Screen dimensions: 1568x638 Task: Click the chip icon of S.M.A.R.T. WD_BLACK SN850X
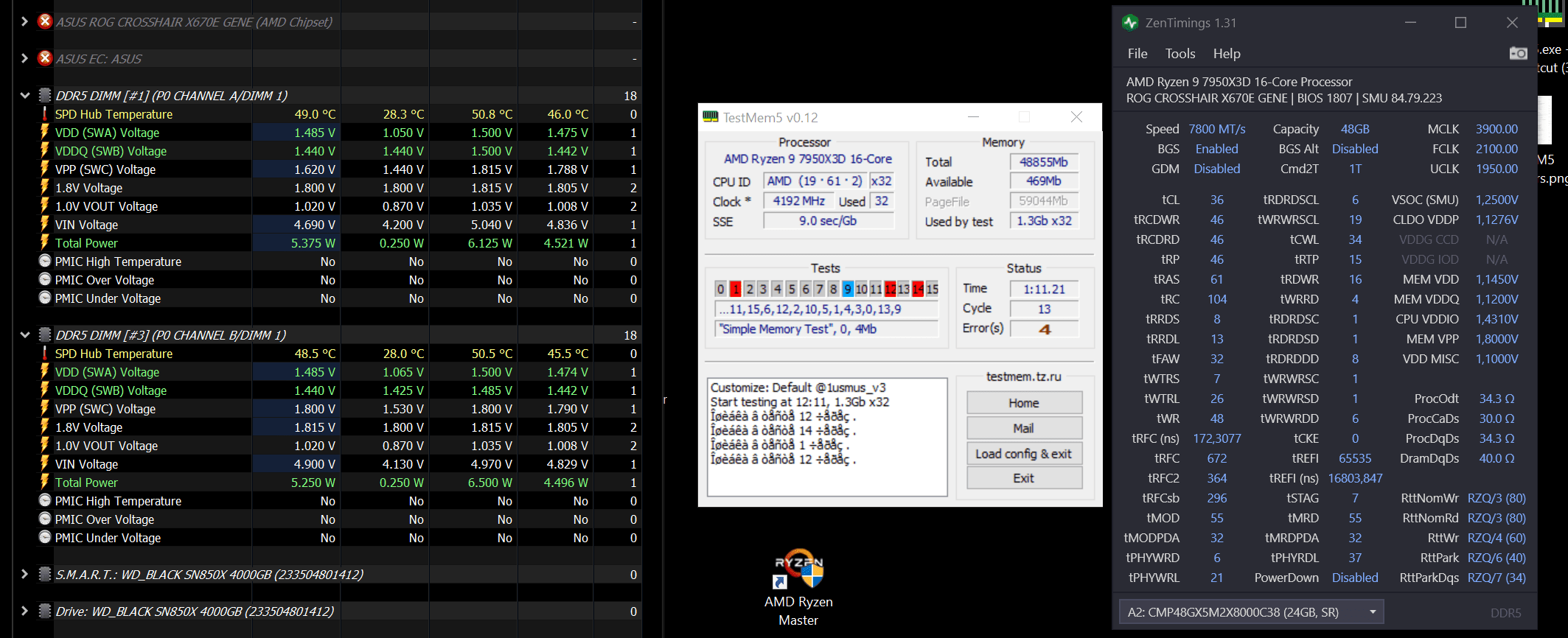tap(44, 574)
